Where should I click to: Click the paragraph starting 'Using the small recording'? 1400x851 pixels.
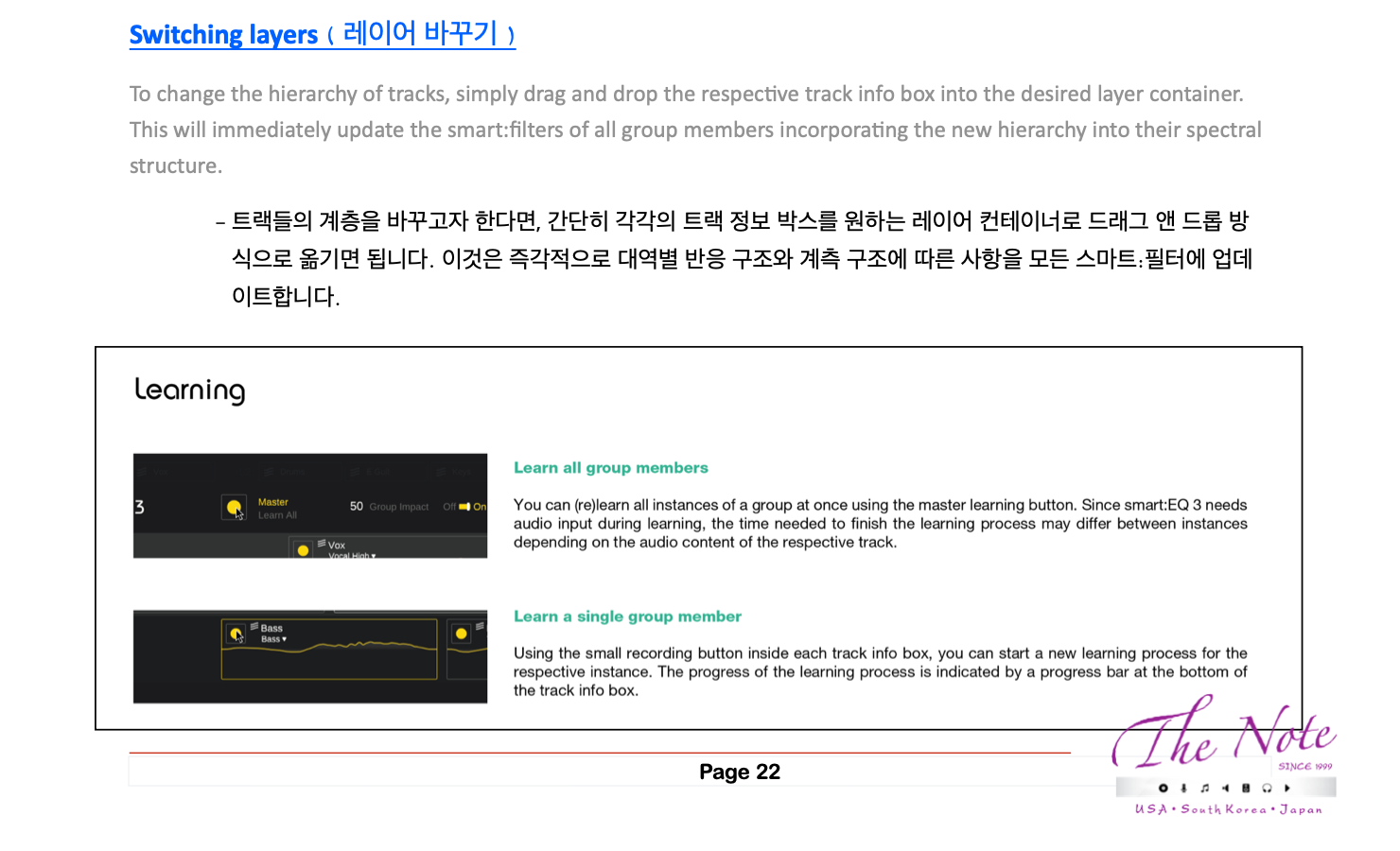click(881, 671)
